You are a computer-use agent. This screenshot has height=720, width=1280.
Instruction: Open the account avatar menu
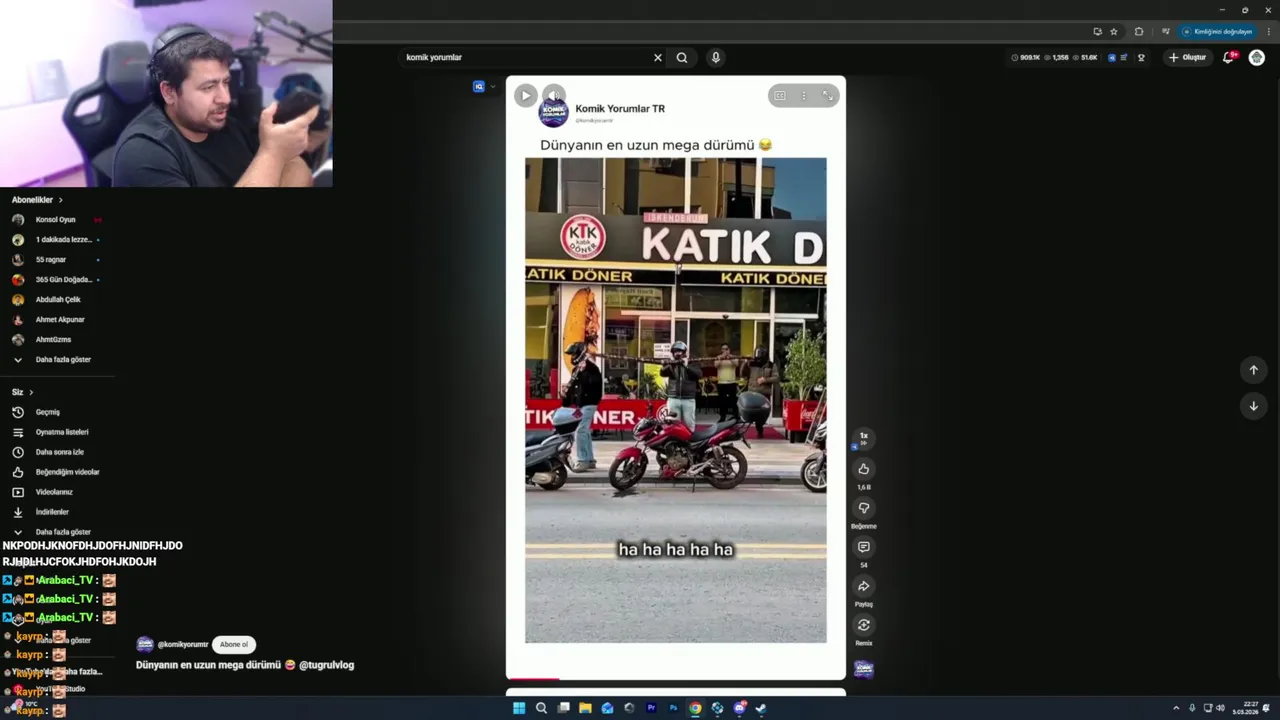(1257, 58)
